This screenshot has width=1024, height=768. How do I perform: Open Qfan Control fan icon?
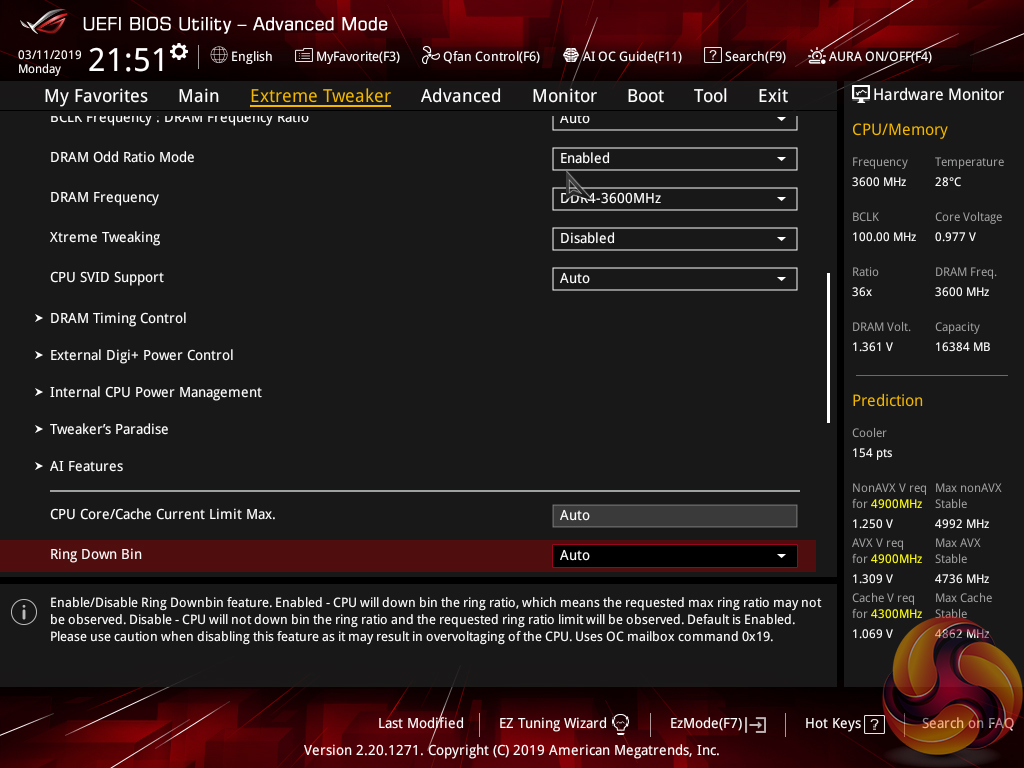click(430, 56)
